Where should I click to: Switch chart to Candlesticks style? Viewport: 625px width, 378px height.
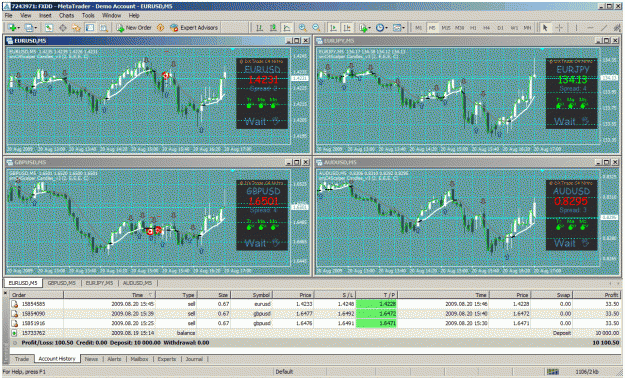pos(273,28)
